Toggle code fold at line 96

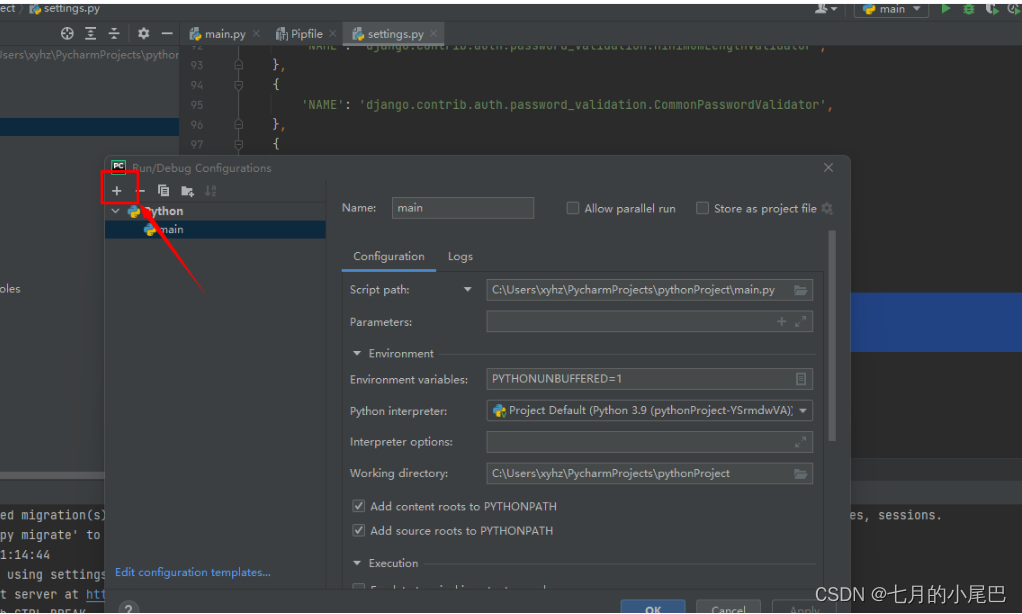click(239, 124)
